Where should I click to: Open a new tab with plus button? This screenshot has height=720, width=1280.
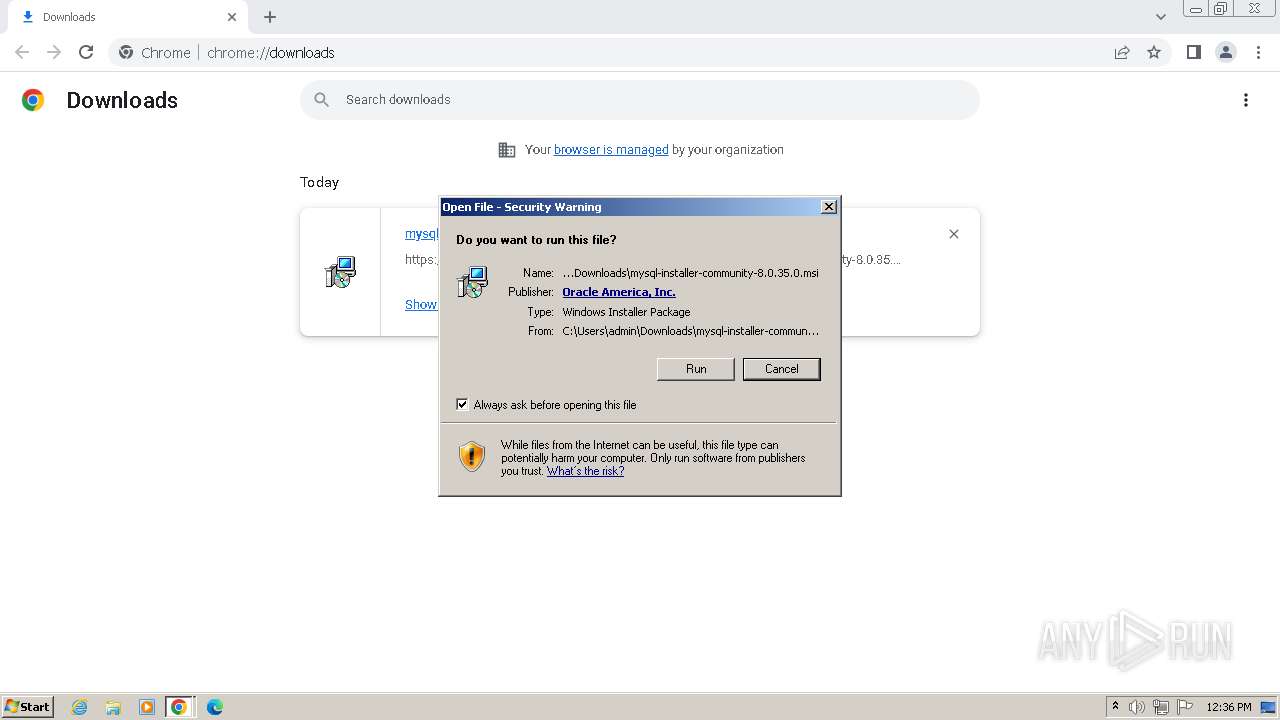pyautogui.click(x=270, y=17)
